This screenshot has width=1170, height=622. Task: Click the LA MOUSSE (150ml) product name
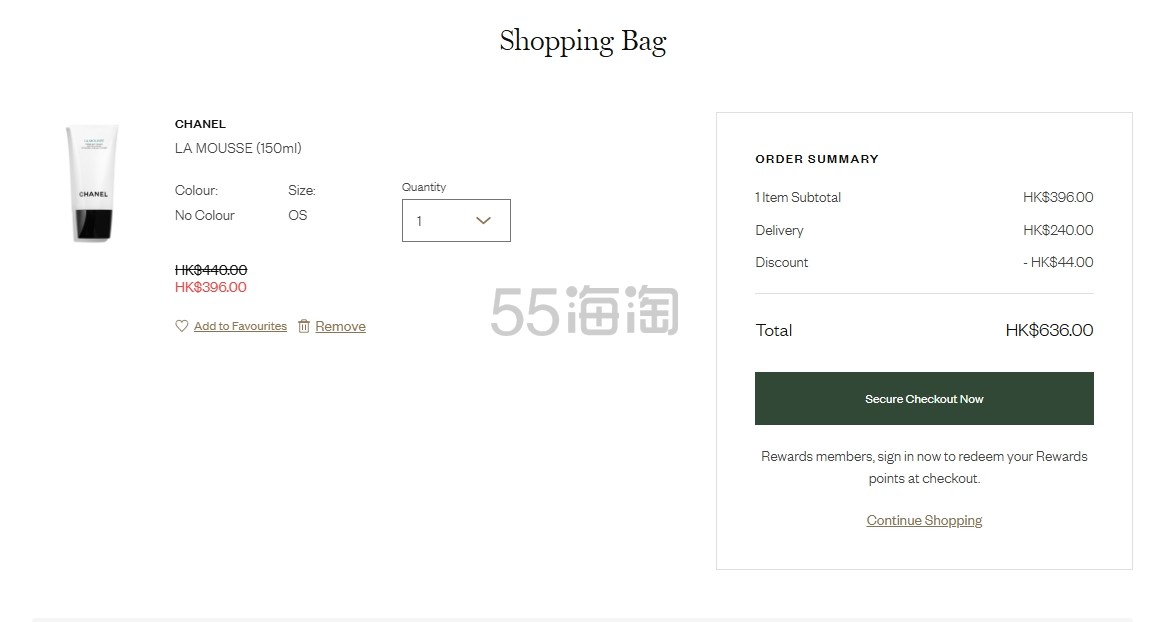(x=238, y=148)
